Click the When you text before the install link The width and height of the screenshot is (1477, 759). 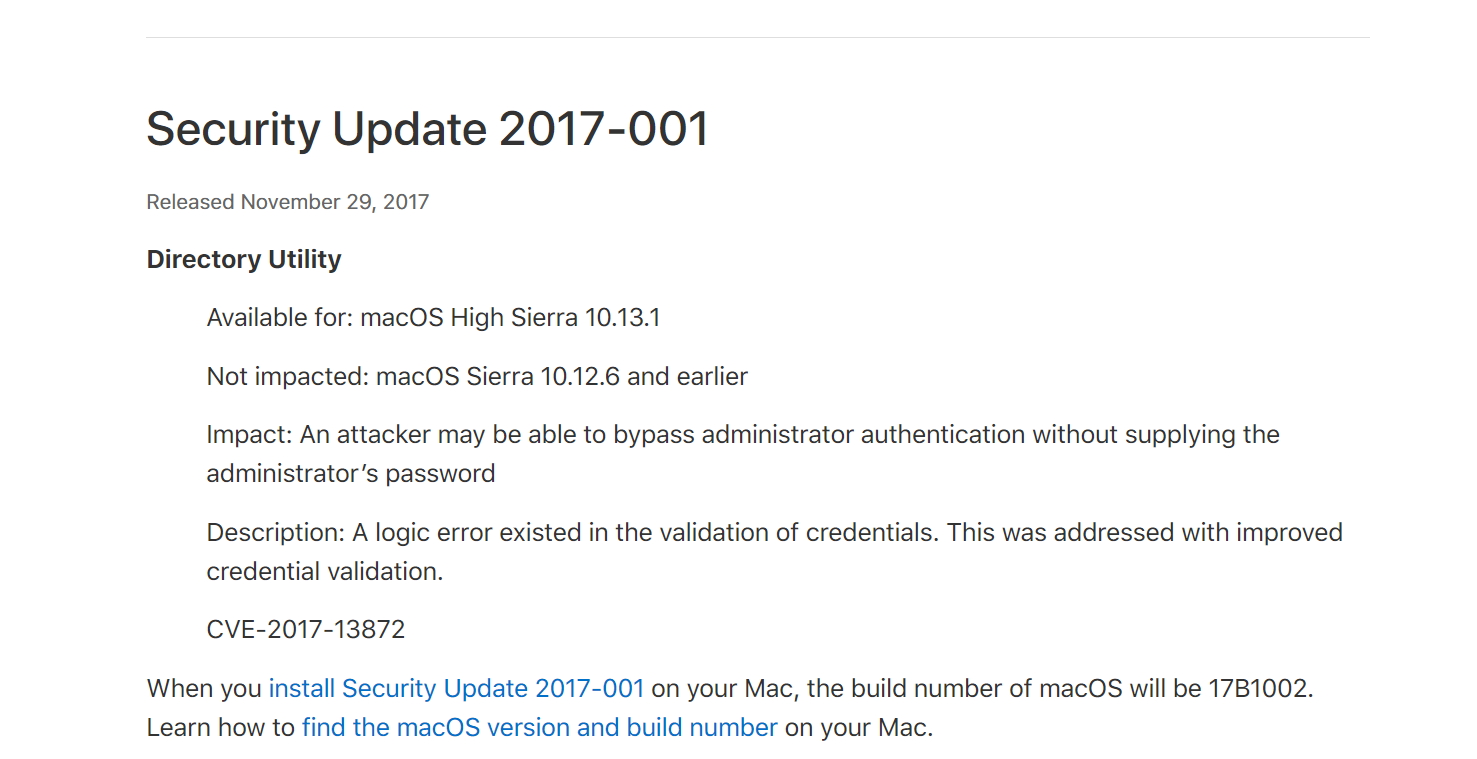coord(203,689)
